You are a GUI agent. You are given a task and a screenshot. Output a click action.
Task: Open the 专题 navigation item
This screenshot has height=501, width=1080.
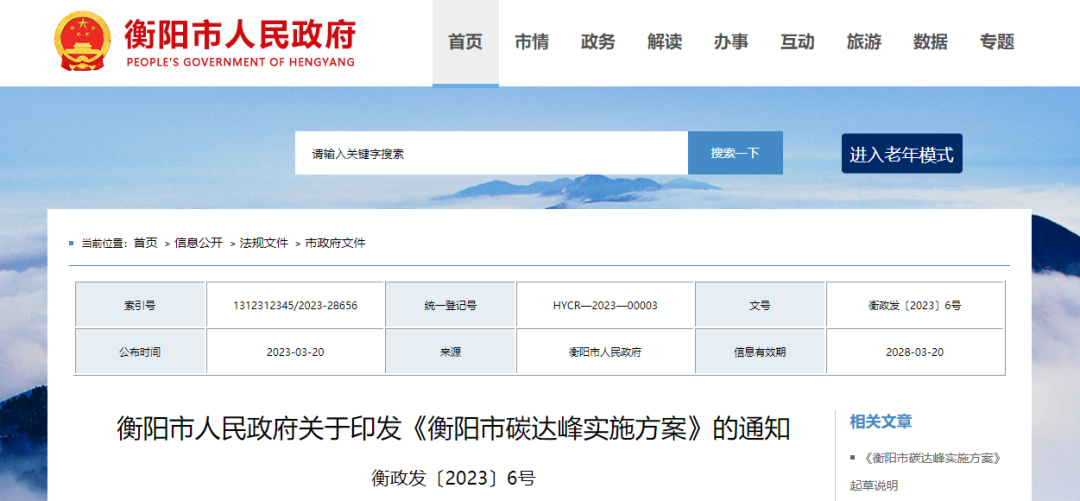click(997, 43)
